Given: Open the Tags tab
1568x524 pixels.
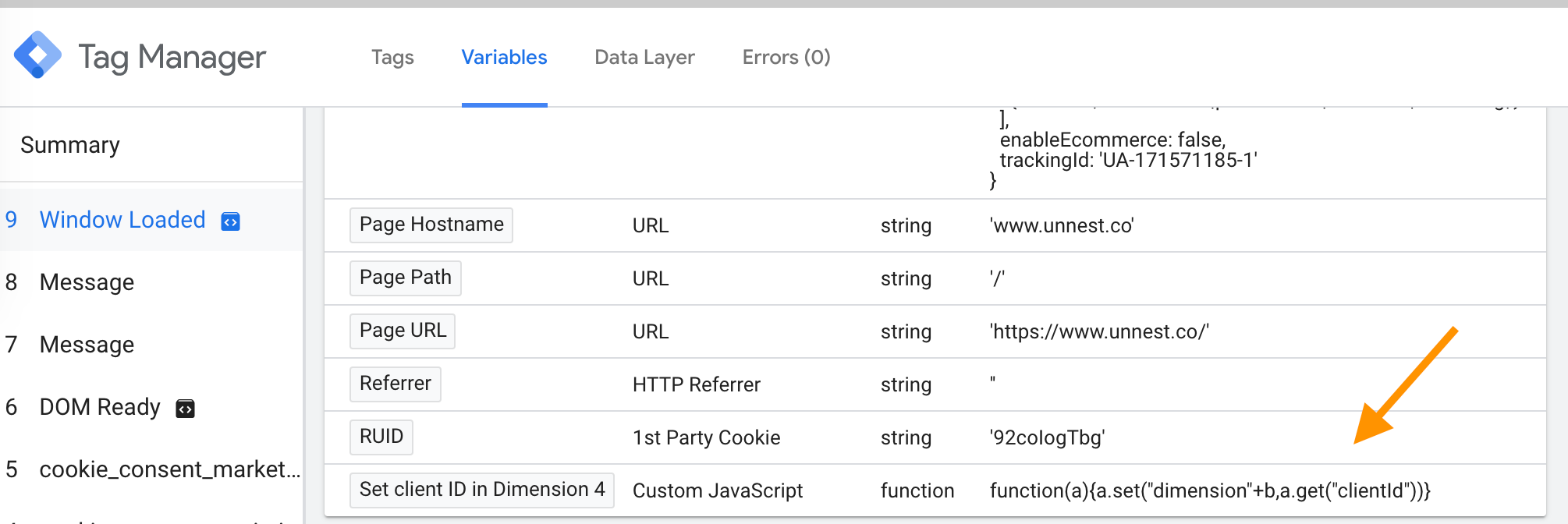Looking at the screenshot, I should click(392, 58).
